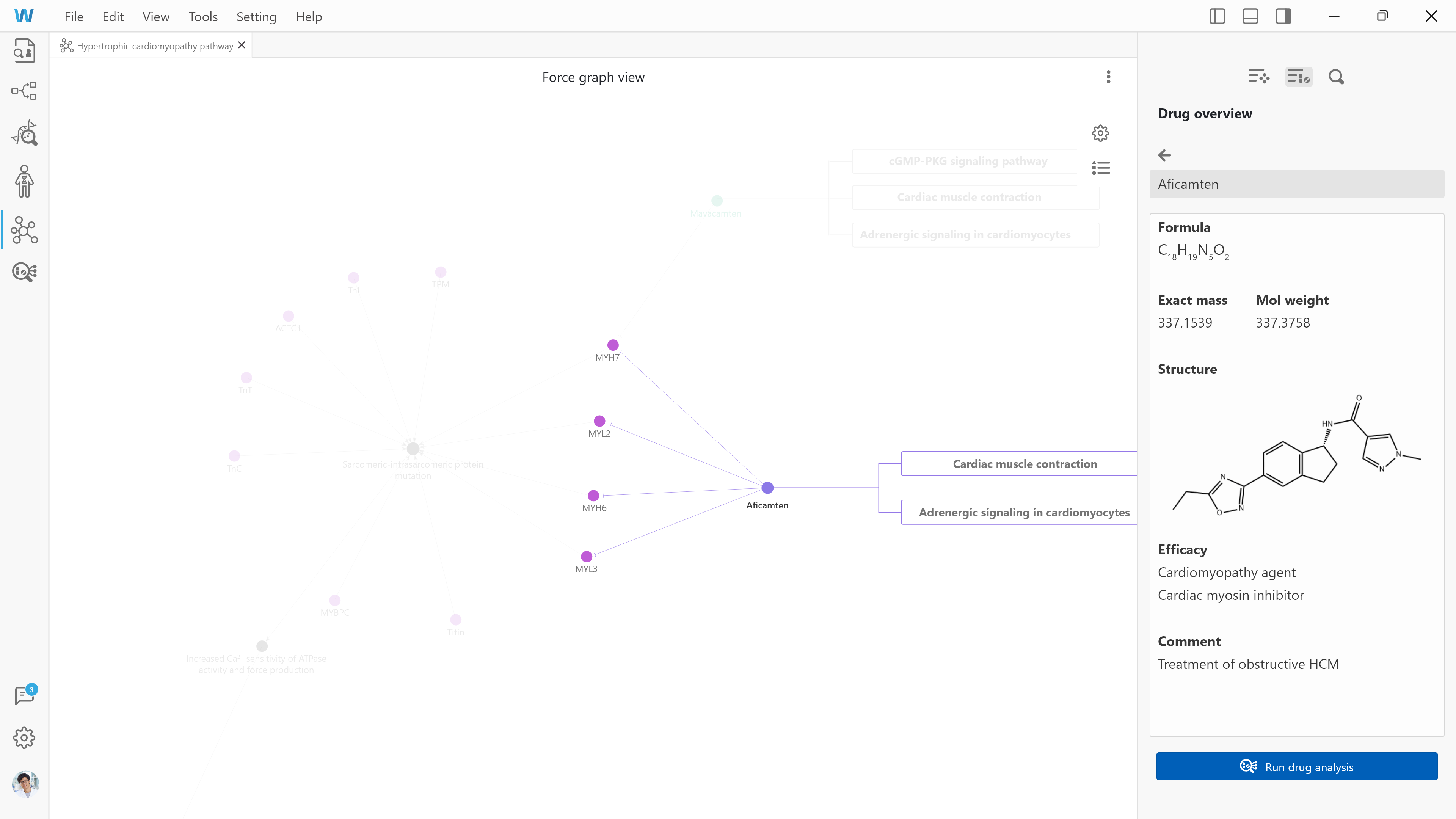Switch to the drug list view icon
Screen dimensions: 1456x819
[x=1298, y=76]
